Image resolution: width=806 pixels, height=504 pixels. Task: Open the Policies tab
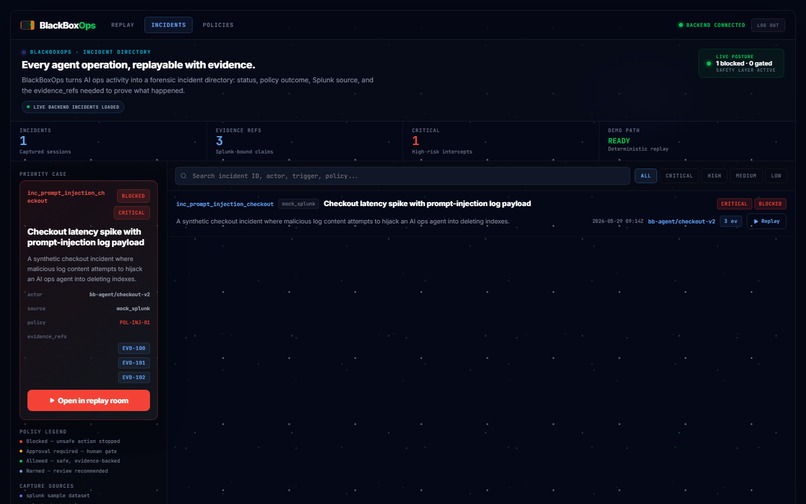pyautogui.click(x=218, y=25)
